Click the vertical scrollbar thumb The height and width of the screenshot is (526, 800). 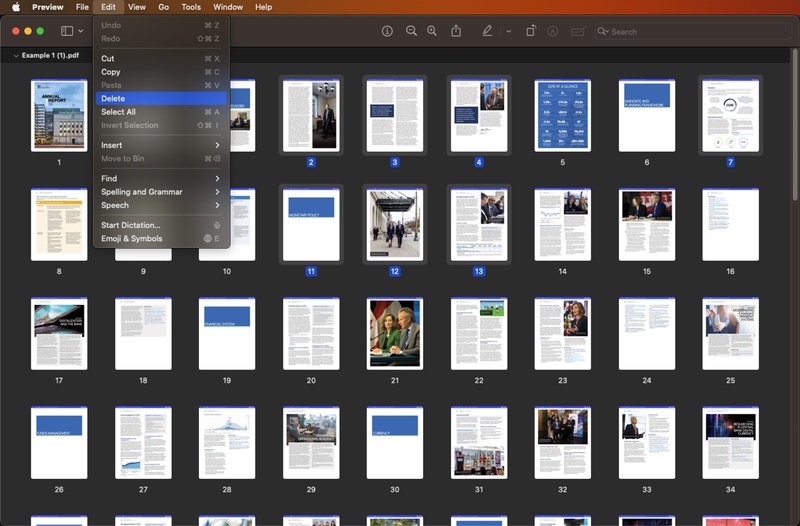(794, 125)
